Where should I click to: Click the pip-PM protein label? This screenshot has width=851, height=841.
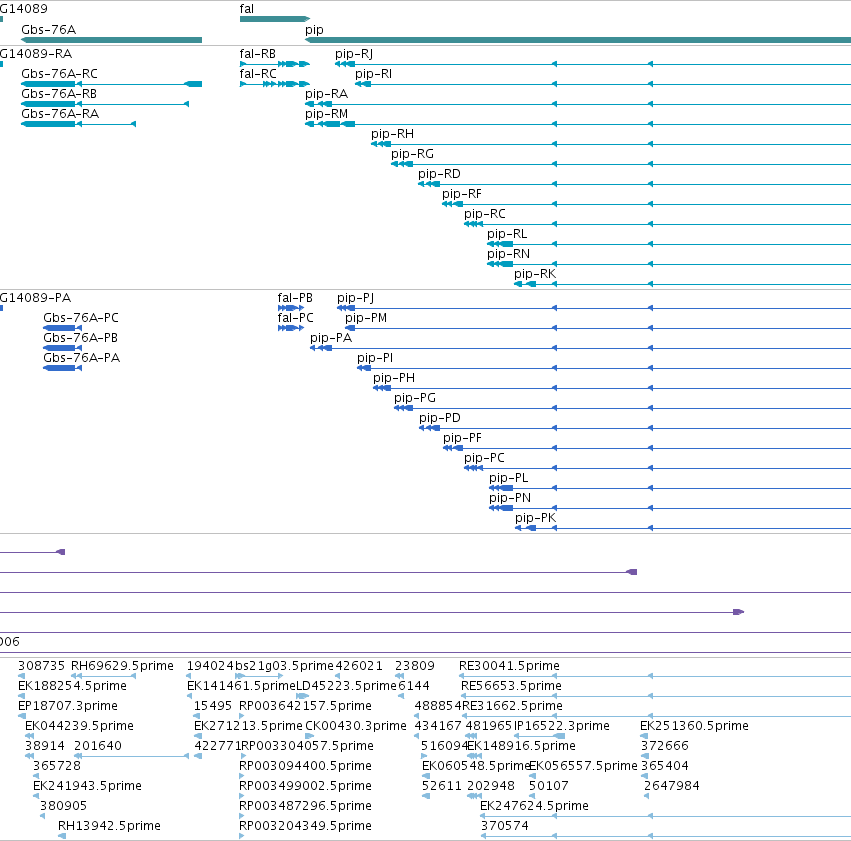point(366,317)
